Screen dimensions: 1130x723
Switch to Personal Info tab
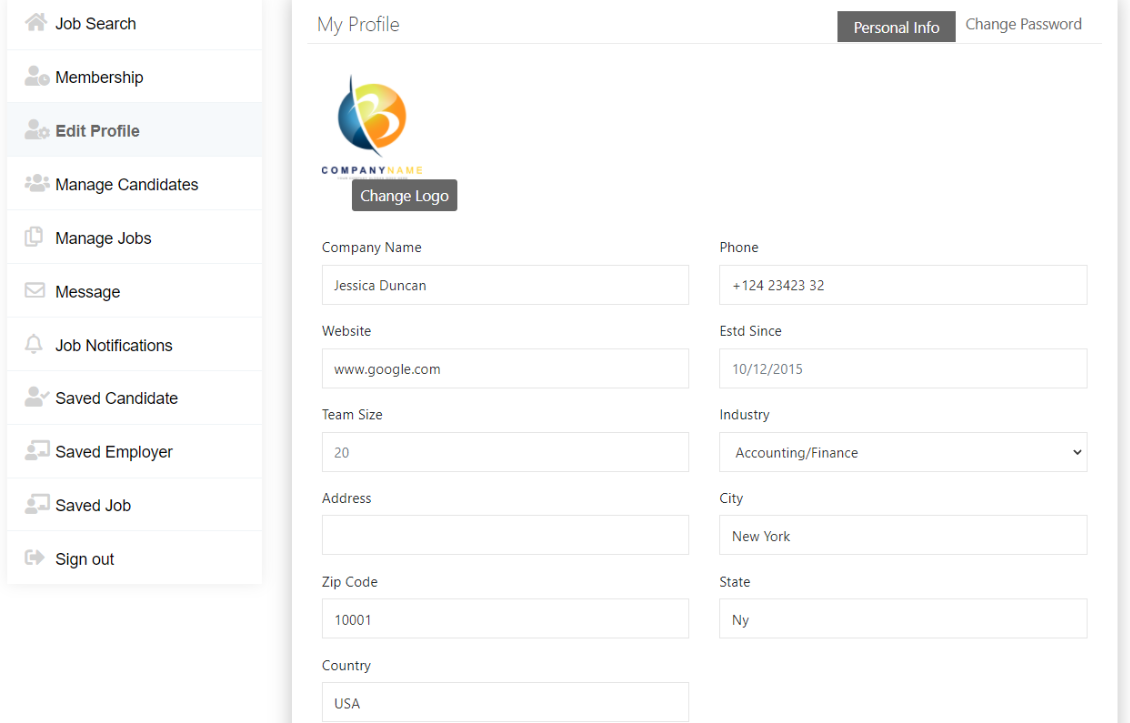(x=896, y=27)
